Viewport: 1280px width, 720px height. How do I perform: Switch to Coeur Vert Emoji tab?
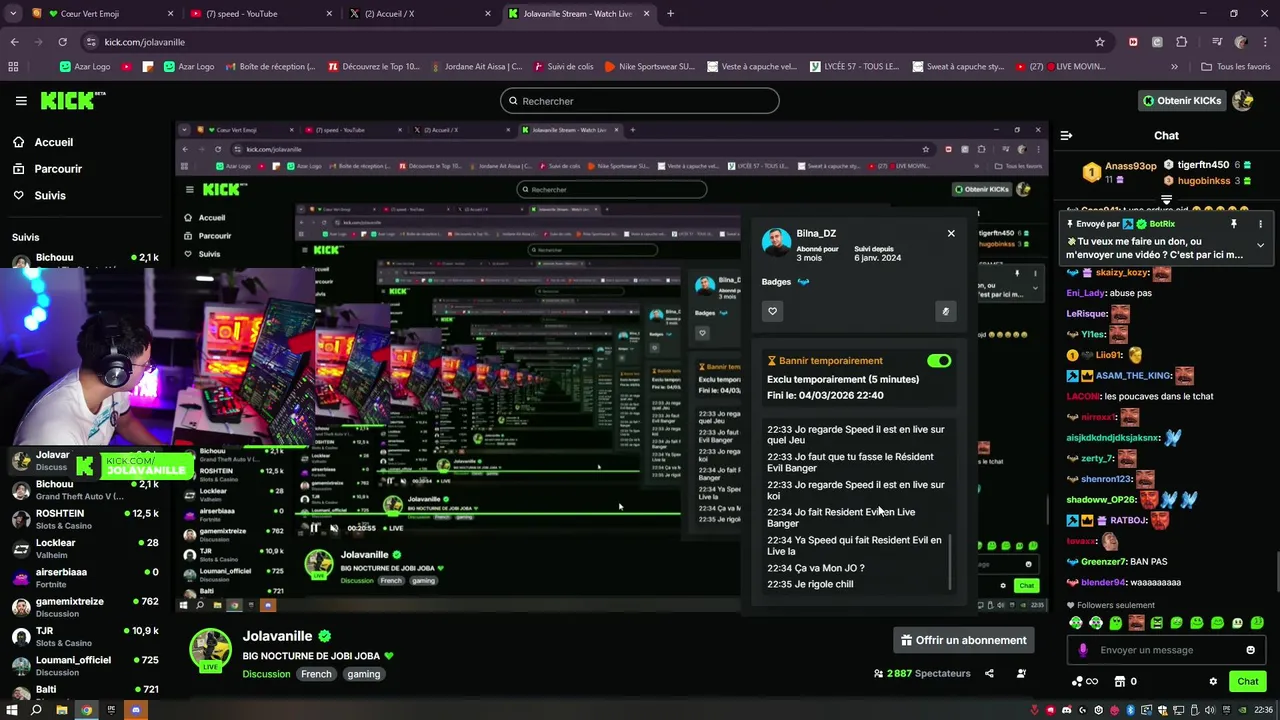[100, 14]
